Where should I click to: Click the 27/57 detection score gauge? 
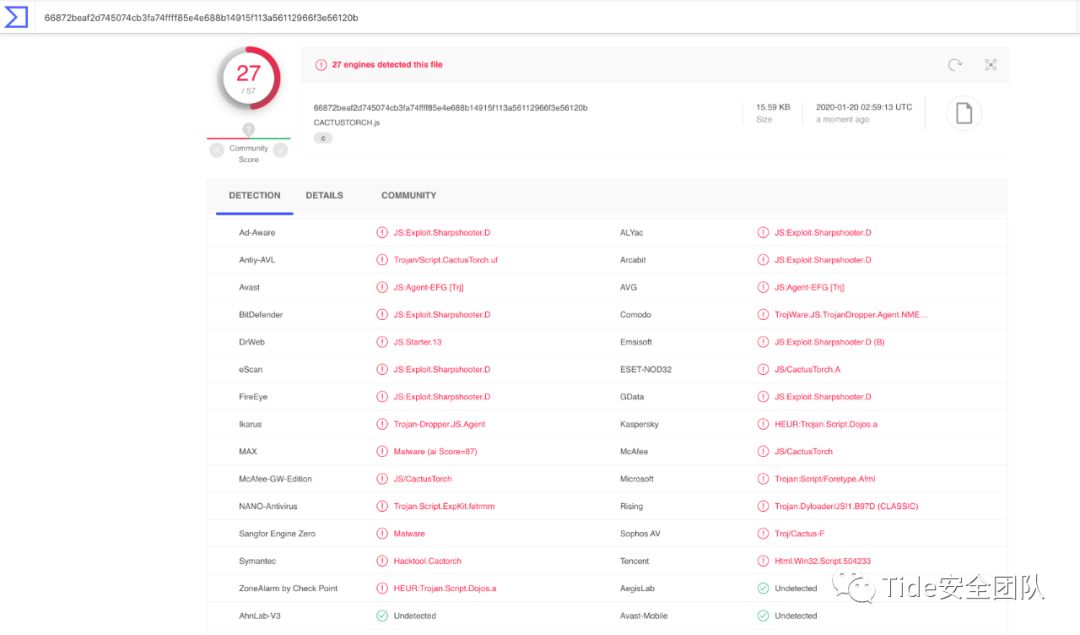(248, 78)
